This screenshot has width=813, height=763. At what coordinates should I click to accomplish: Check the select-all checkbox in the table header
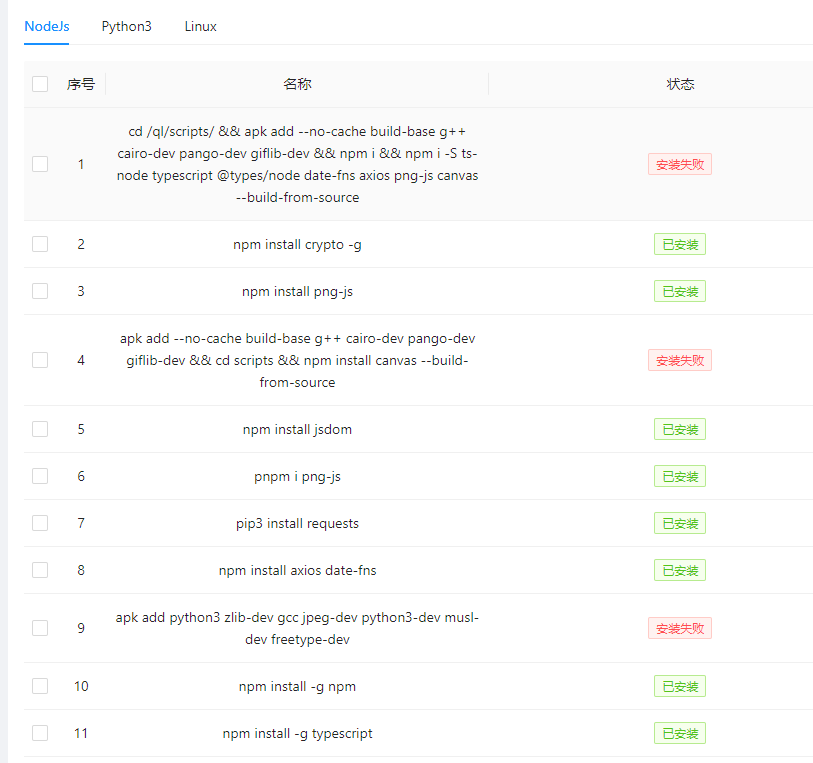tap(40, 84)
